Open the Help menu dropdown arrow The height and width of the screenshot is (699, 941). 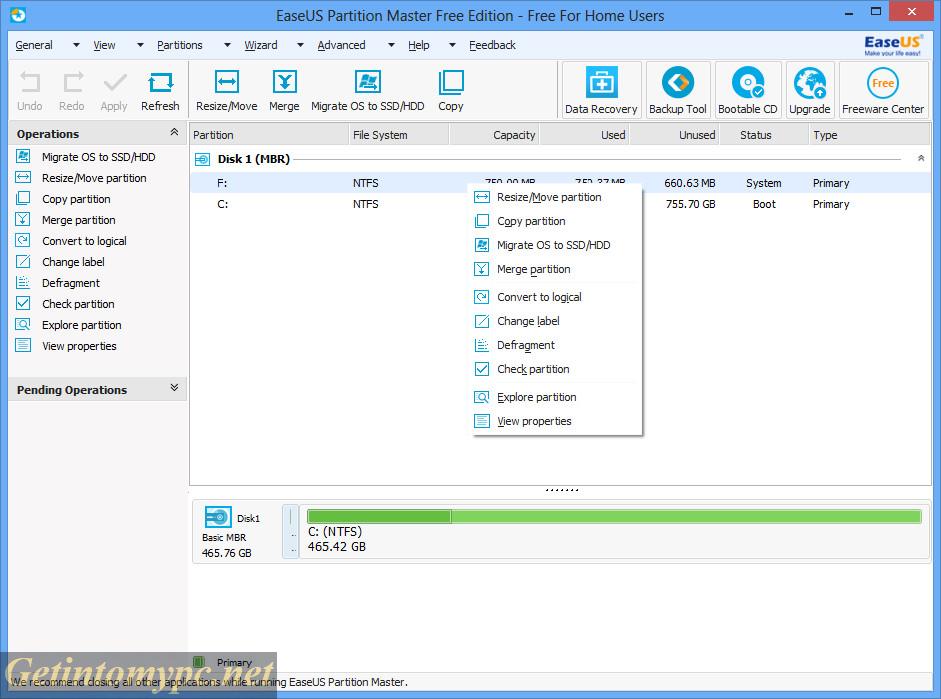point(452,45)
